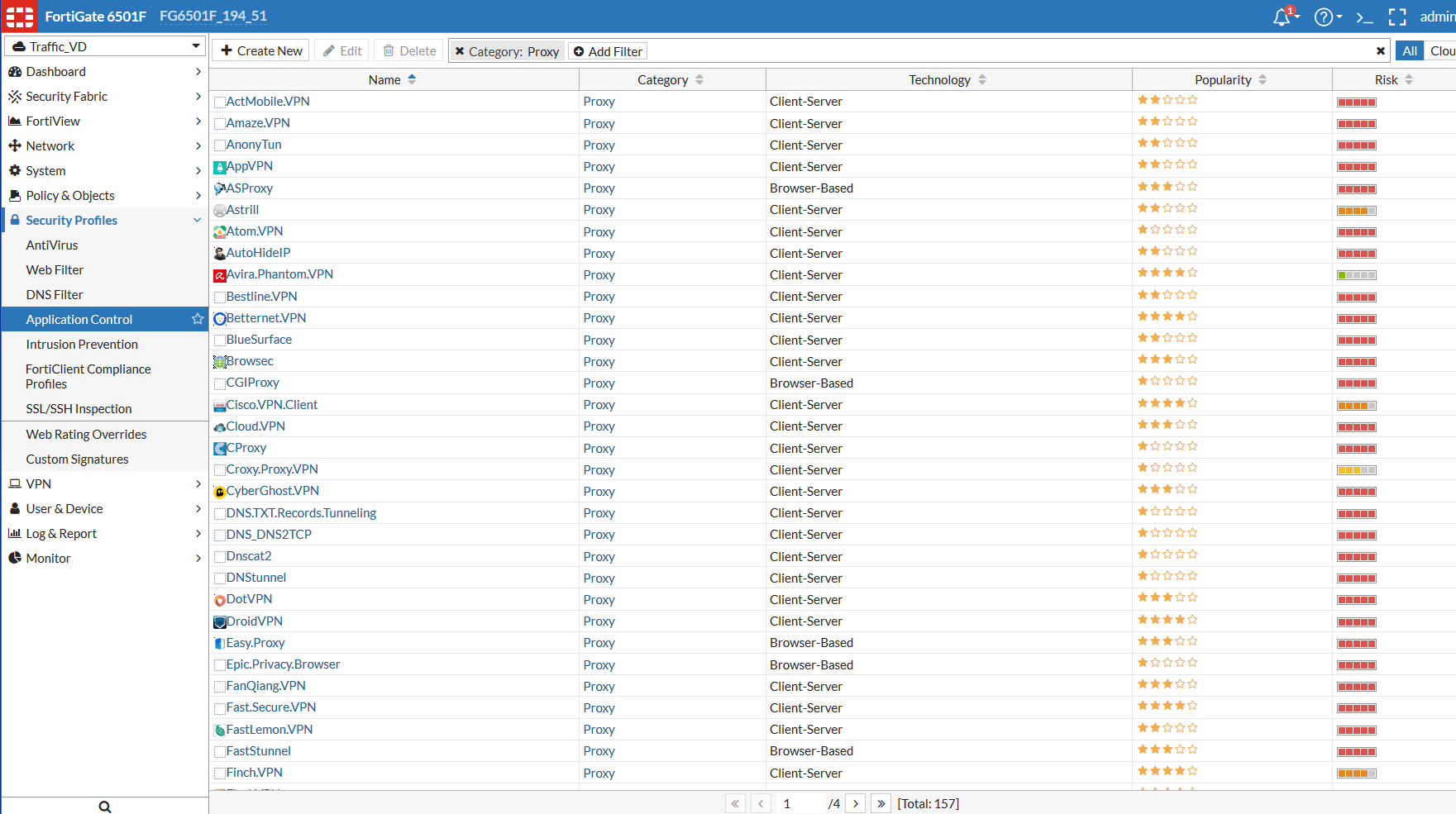Click the AppVPN application icon
The image size is (1456, 814).
pyautogui.click(x=220, y=167)
